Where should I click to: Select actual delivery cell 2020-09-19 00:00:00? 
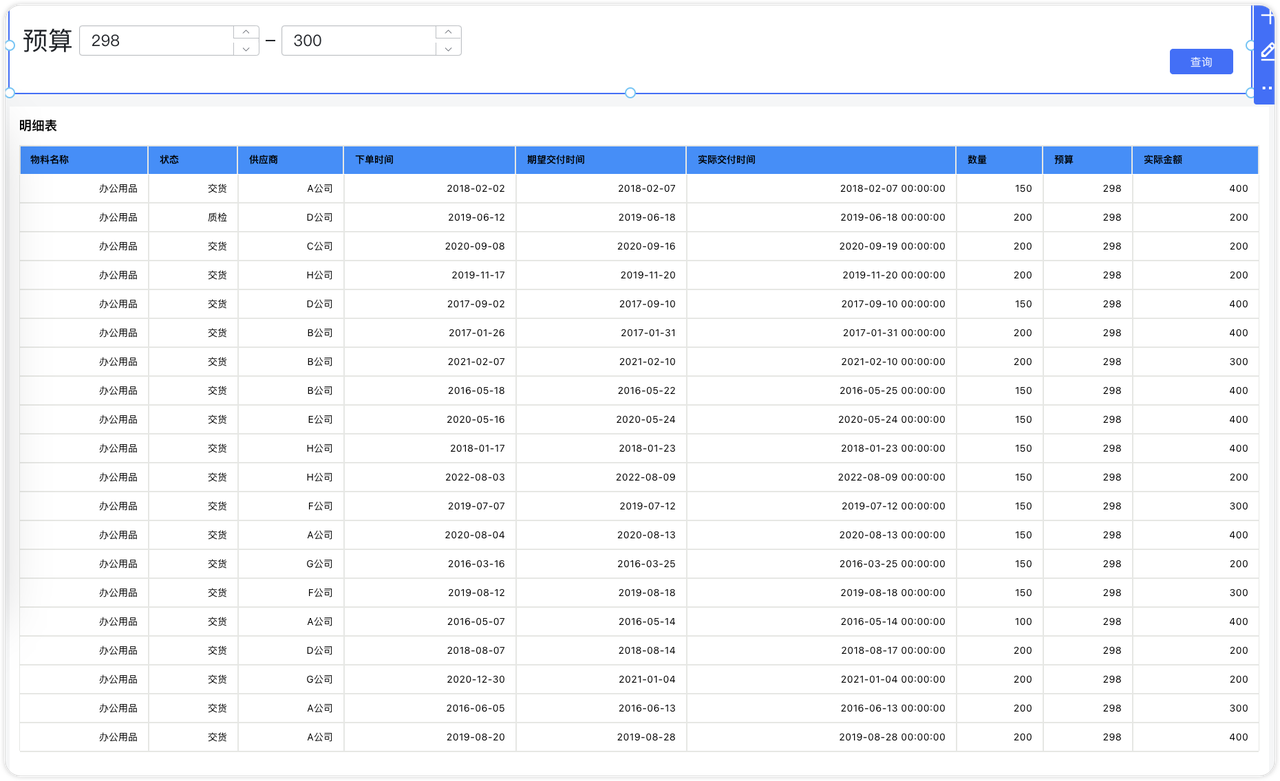[x=821, y=246]
